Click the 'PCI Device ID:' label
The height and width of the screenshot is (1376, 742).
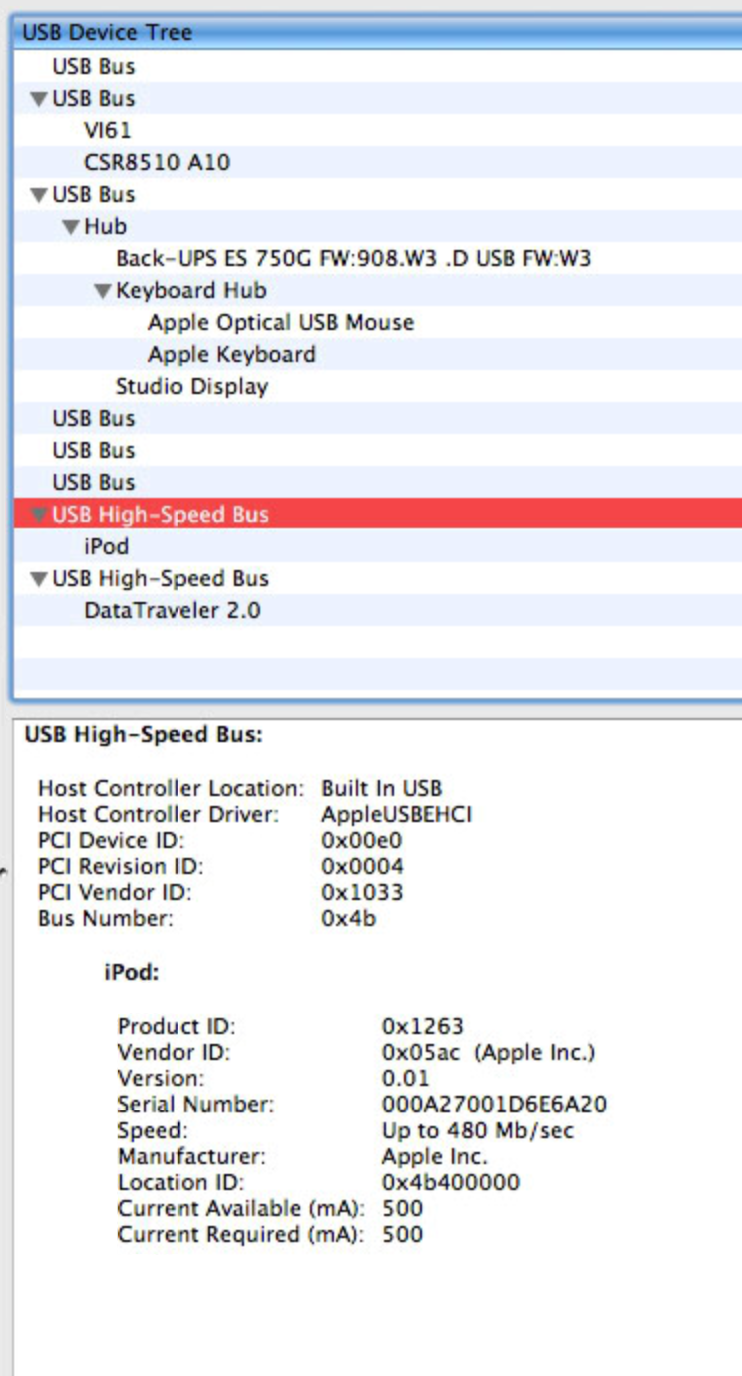tap(111, 840)
